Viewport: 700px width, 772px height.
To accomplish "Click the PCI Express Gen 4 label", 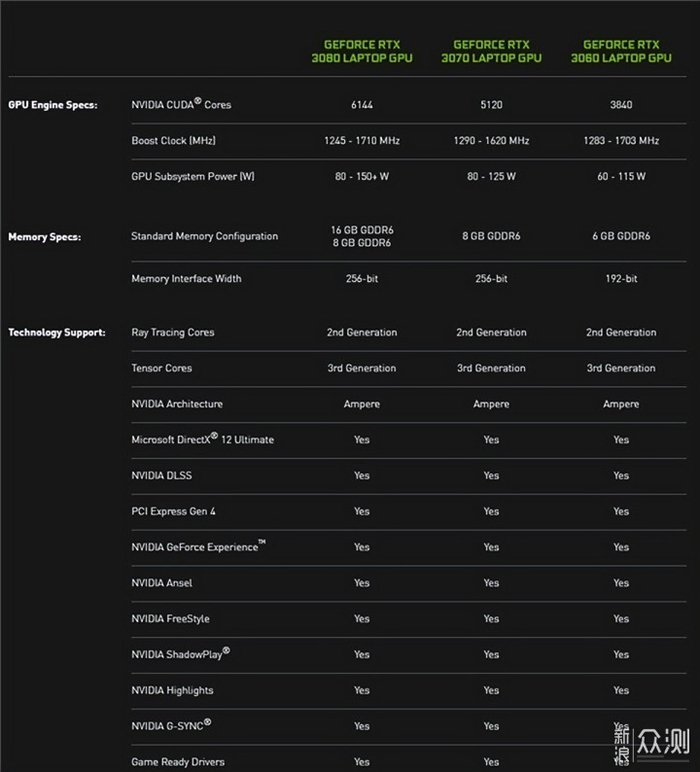I will click(x=173, y=512).
